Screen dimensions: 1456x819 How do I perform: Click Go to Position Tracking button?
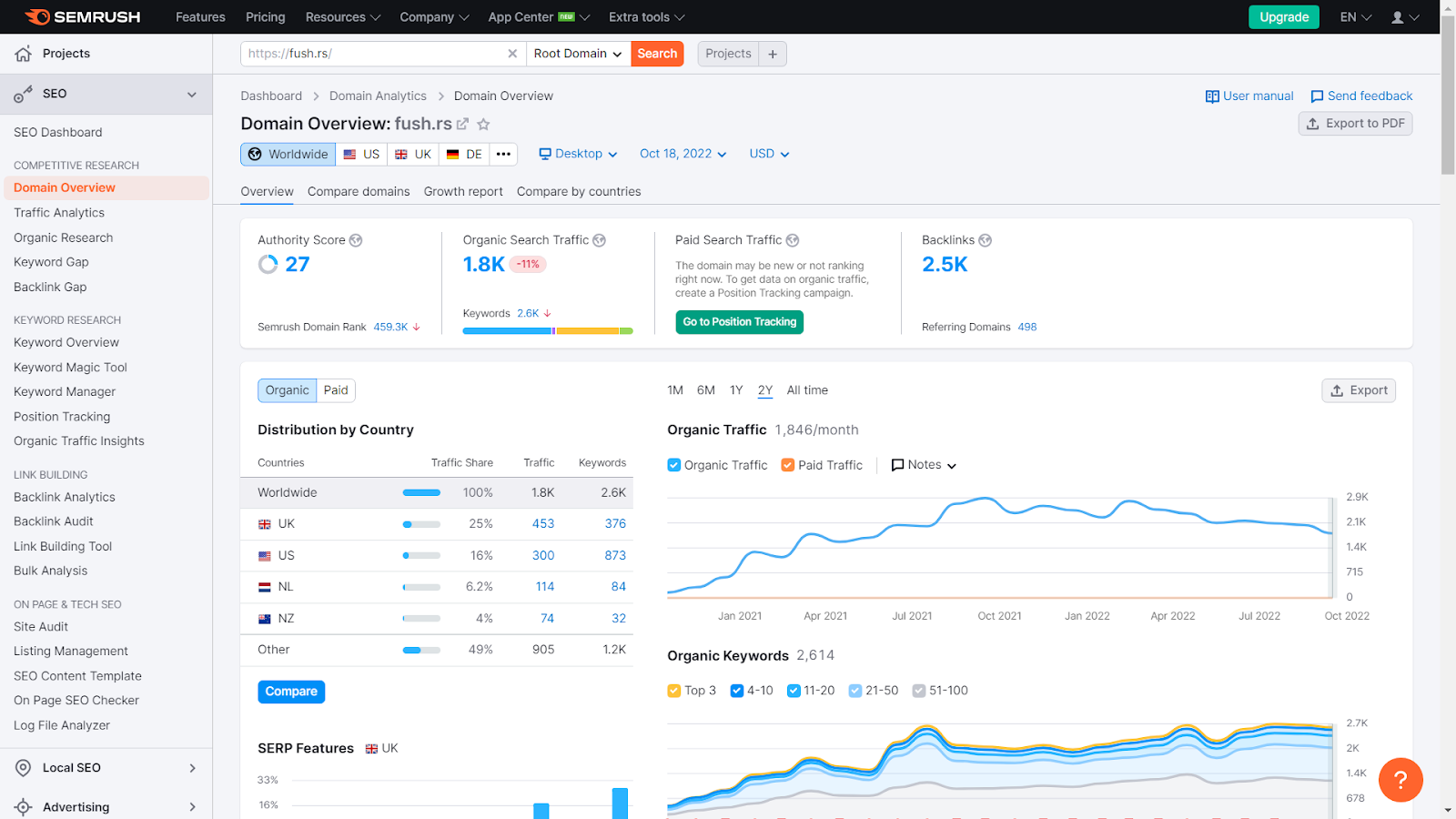(740, 322)
